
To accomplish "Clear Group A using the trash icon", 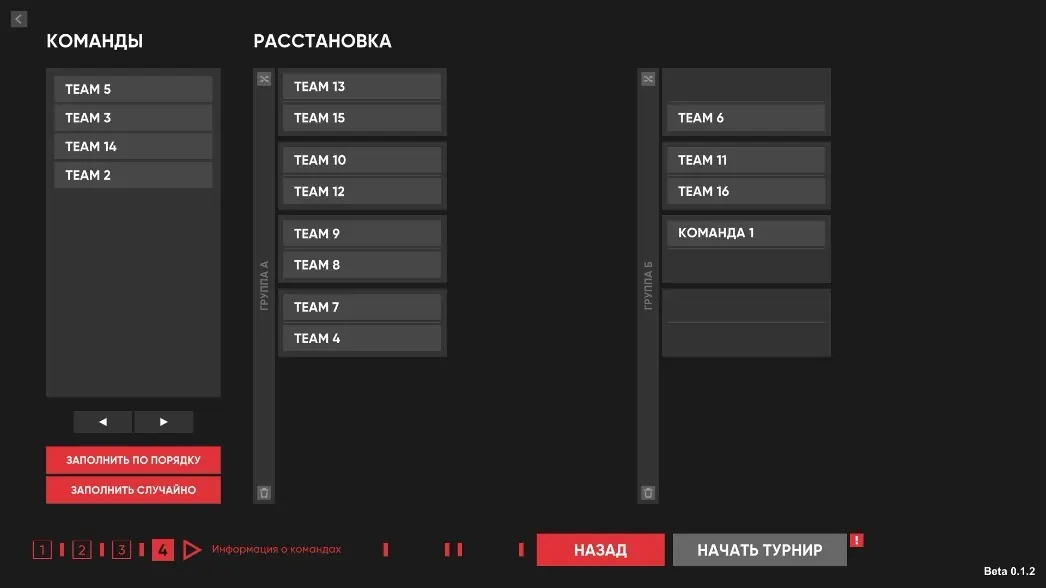I will coord(264,493).
